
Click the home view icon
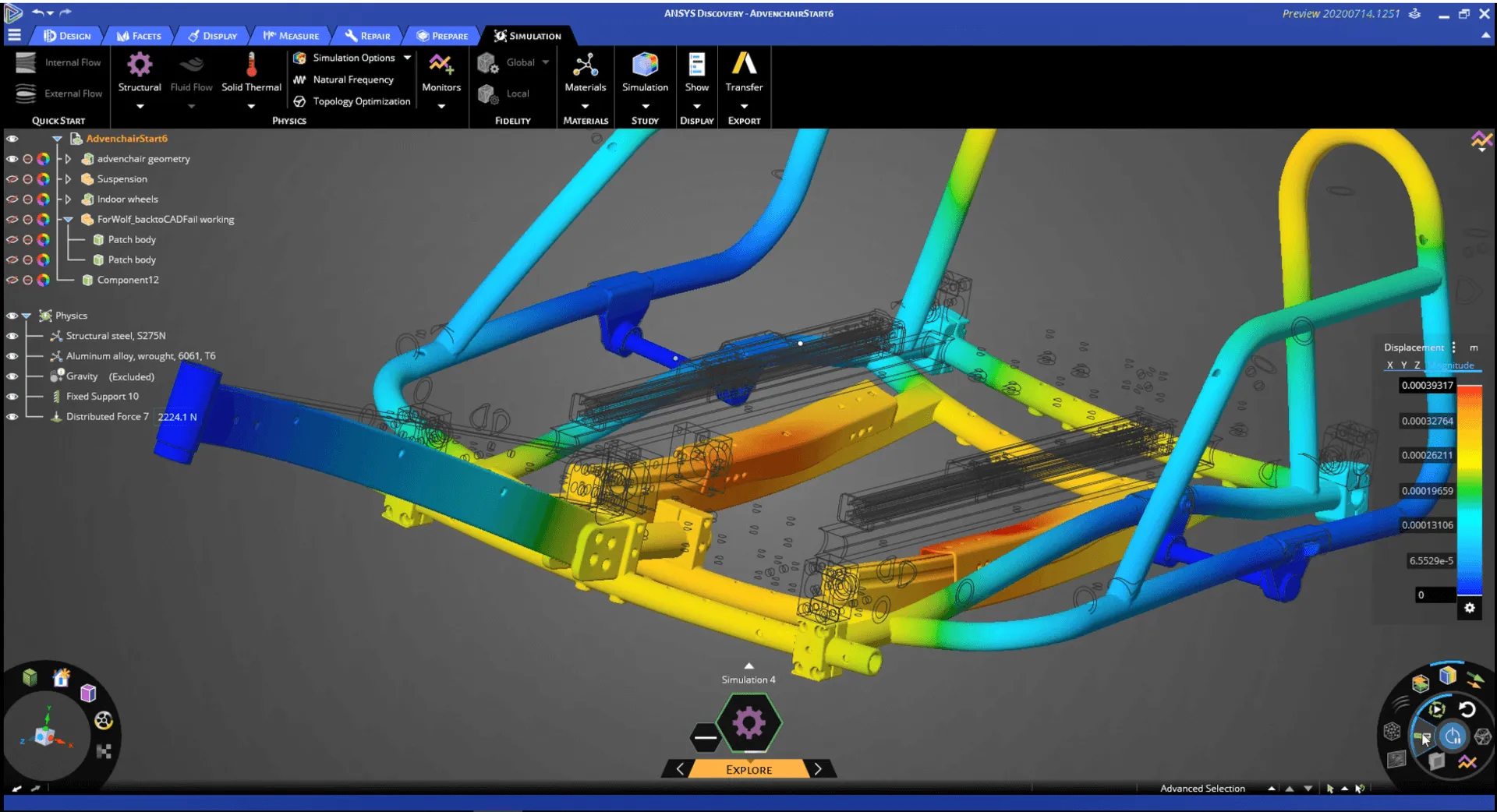point(62,678)
